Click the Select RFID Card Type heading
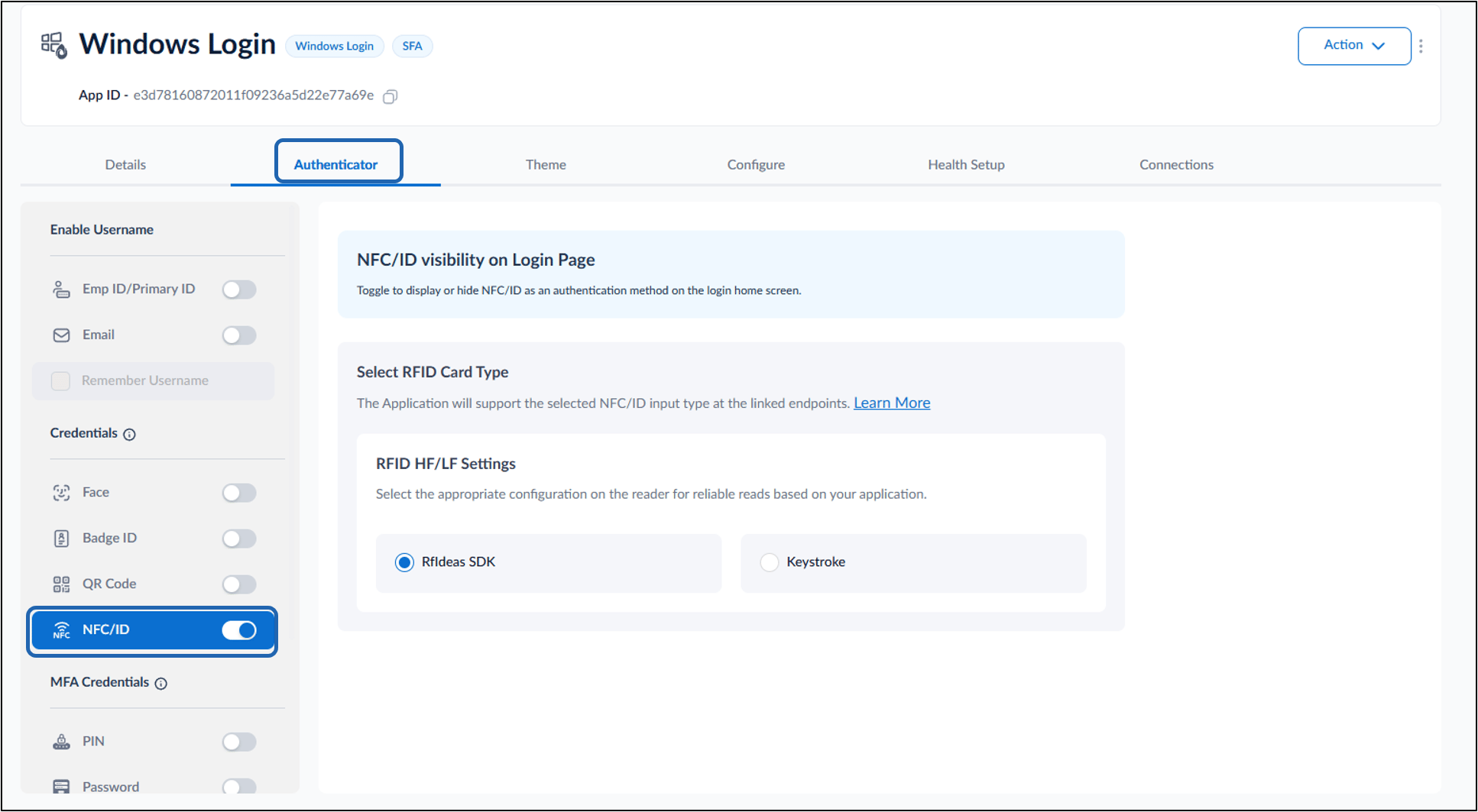Image resolution: width=1478 pixels, height=812 pixels. [x=433, y=372]
